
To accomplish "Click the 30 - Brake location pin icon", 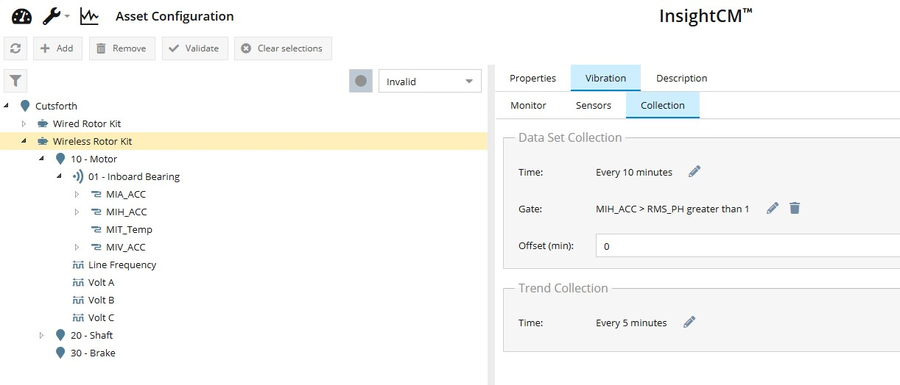I will pos(60,353).
